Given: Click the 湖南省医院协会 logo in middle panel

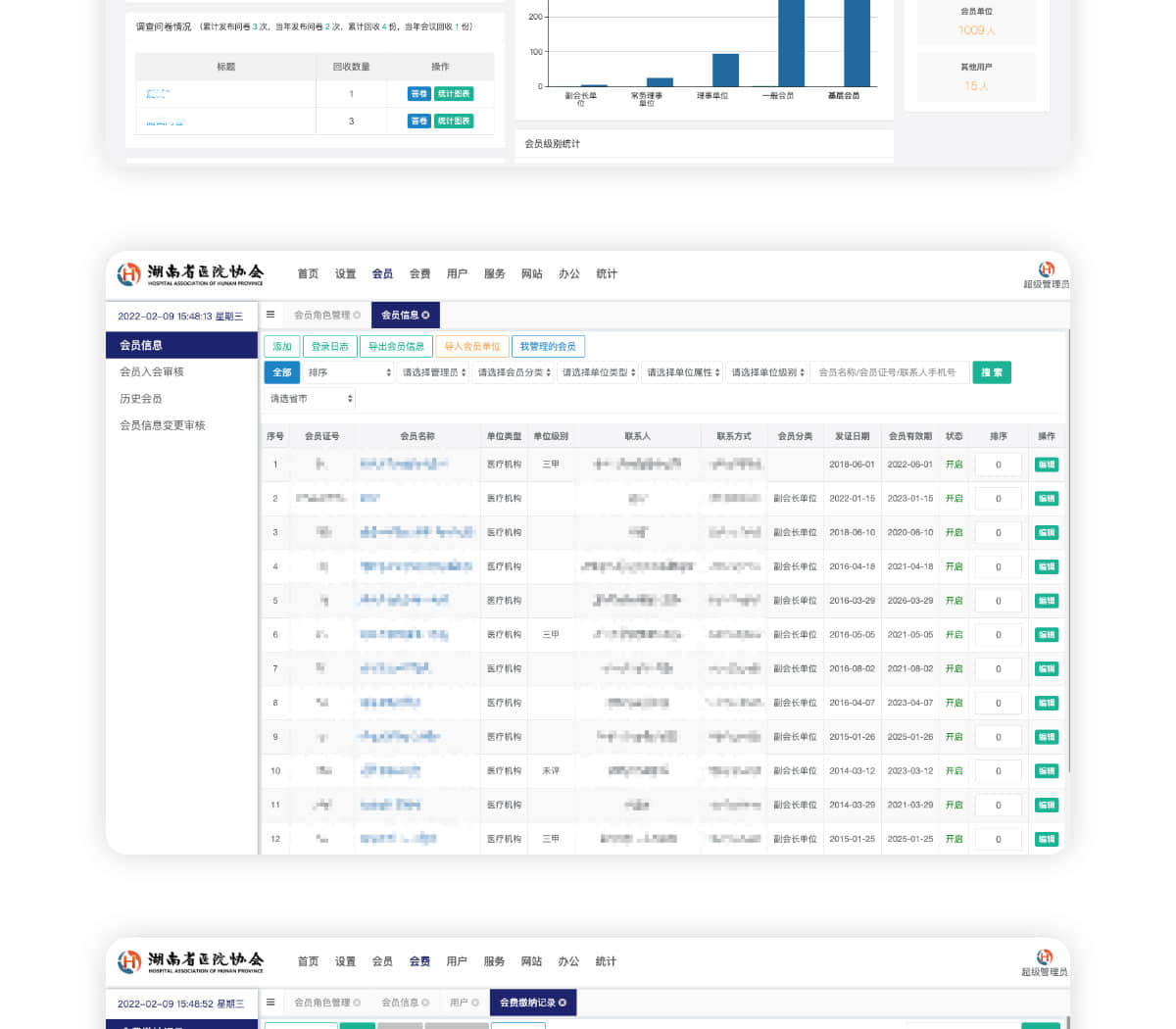Looking at the screenshot, I should 191,274.
